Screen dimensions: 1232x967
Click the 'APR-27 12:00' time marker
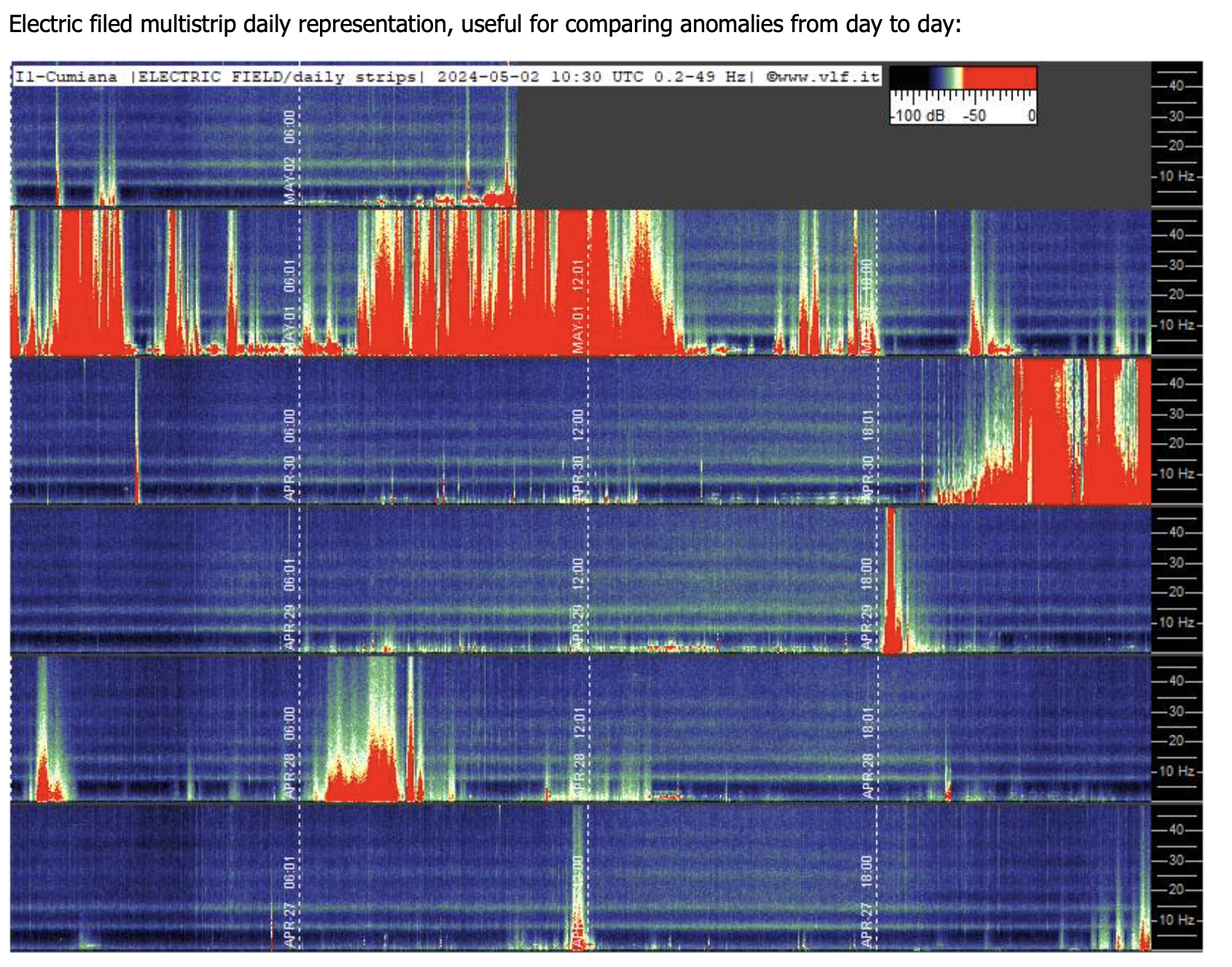tap(579, 901)
